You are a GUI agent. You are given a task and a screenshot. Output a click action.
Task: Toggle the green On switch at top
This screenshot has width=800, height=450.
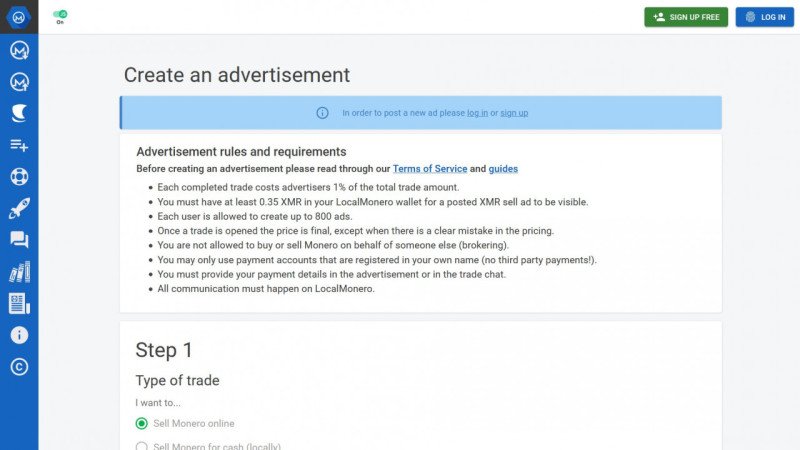tap(61, 15)
